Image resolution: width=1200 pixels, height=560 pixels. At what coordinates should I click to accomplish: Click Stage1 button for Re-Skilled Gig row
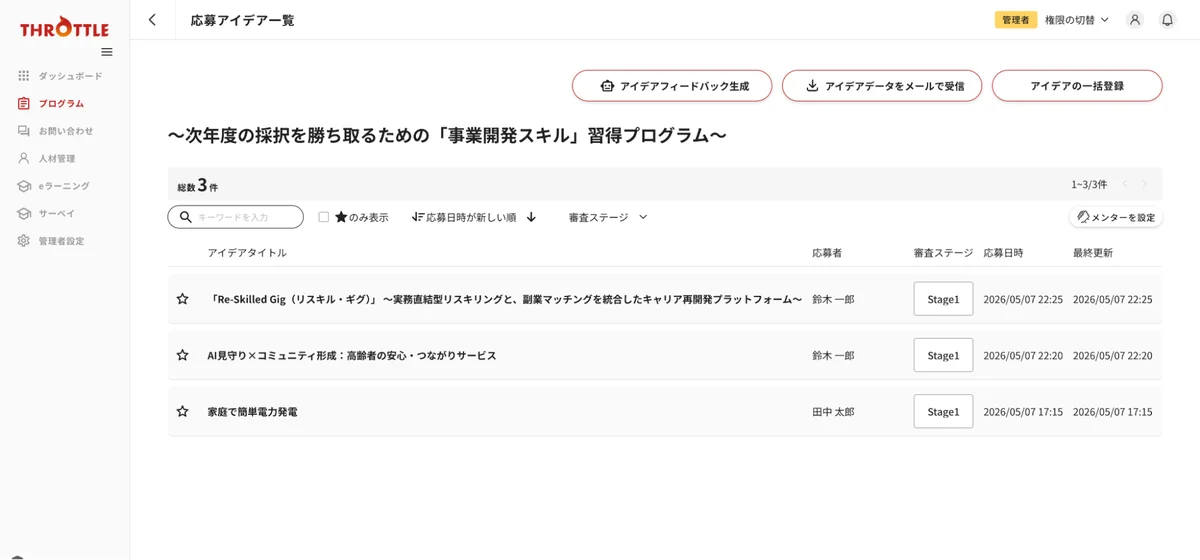coord(943,299)
